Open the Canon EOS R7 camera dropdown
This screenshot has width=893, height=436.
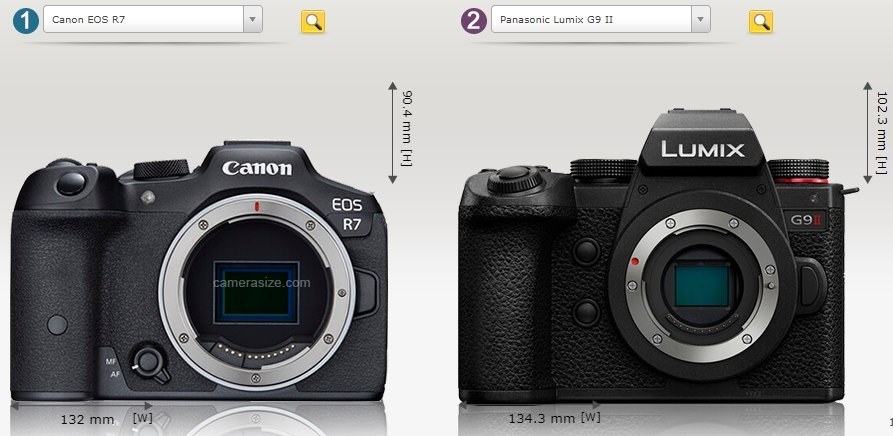[x=153, y=19]
